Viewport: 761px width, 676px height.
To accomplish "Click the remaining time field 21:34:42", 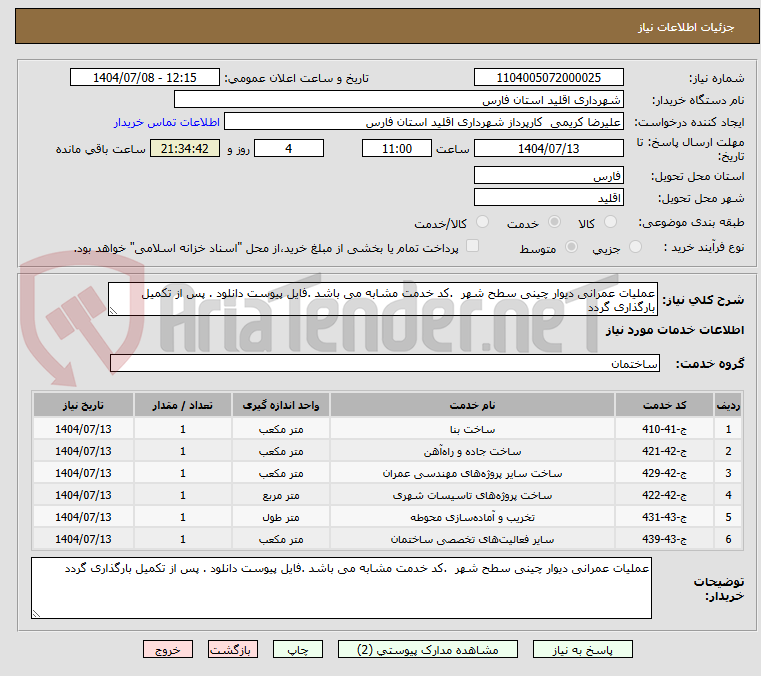I will (185, 148).
